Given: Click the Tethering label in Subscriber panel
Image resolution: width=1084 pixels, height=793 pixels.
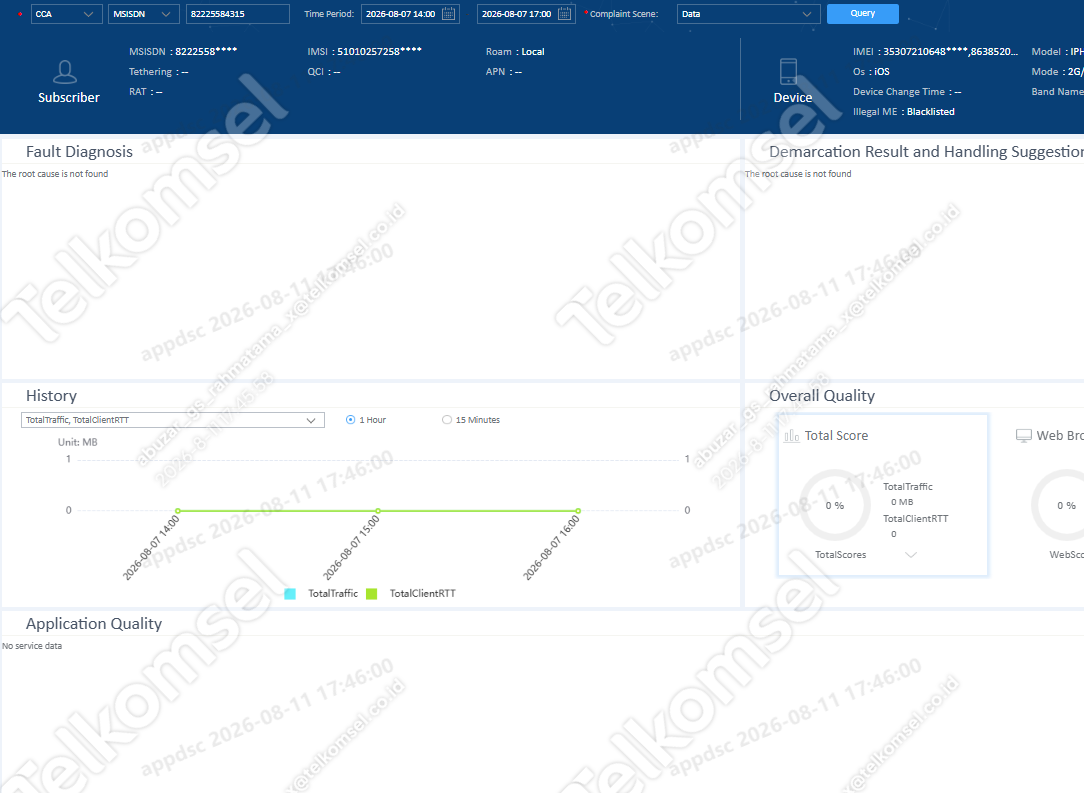Looking at the screenshot, I should 150,71.
